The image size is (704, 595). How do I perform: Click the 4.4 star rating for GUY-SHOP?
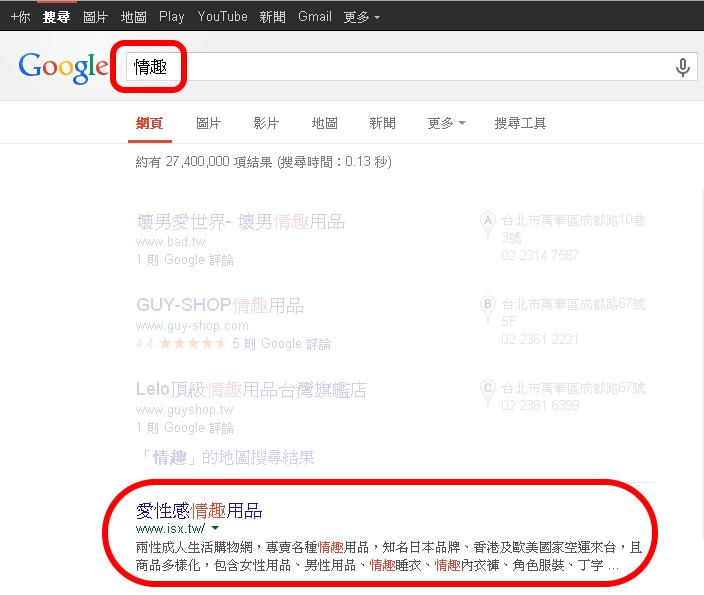click(x=181, y=344)
